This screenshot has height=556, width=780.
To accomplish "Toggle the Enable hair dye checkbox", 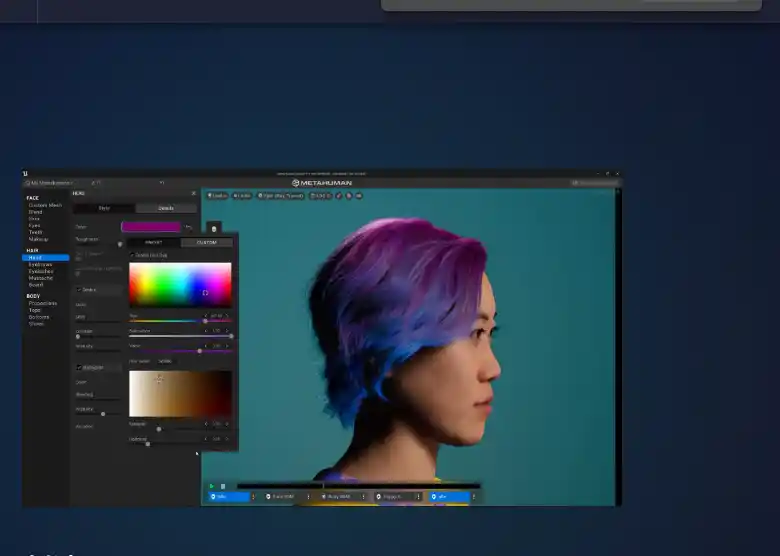I will (132, 255).
